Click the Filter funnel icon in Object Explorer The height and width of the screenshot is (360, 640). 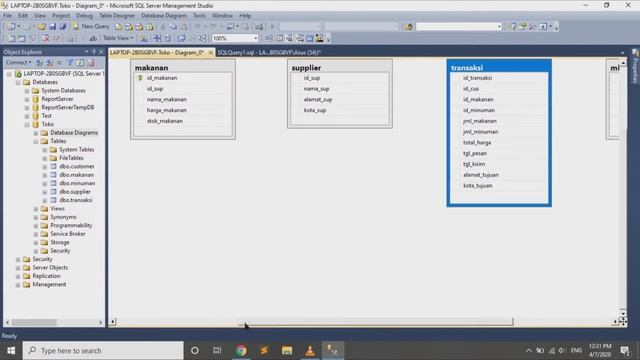tap(70, 62)
